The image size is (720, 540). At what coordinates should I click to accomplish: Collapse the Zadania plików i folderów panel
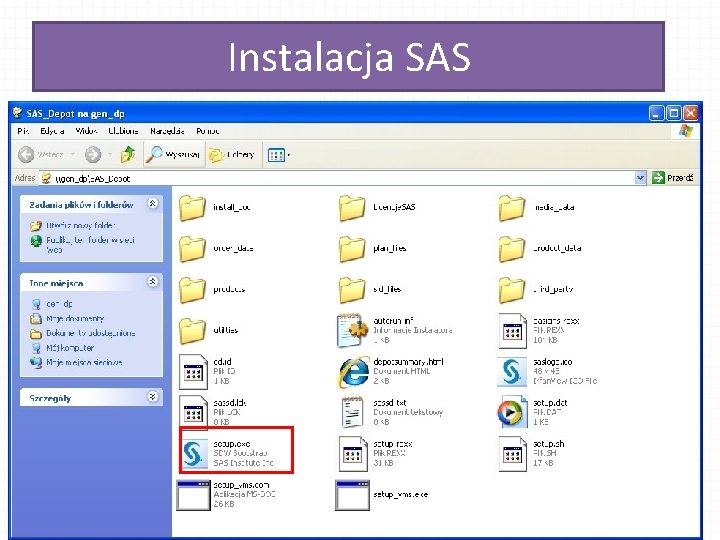[152, 203]
